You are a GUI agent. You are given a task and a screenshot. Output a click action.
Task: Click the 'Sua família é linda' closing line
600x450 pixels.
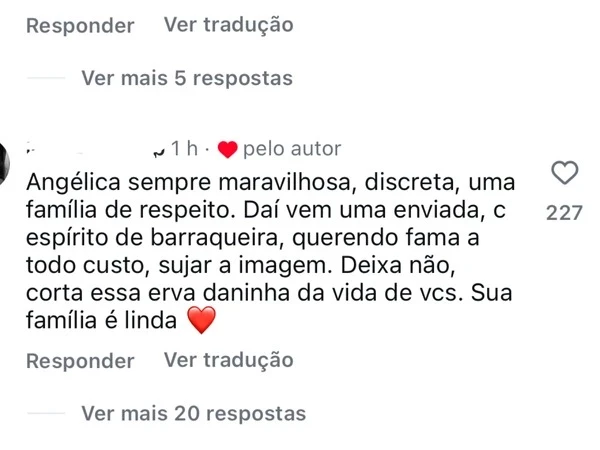(x=98, y=321)
